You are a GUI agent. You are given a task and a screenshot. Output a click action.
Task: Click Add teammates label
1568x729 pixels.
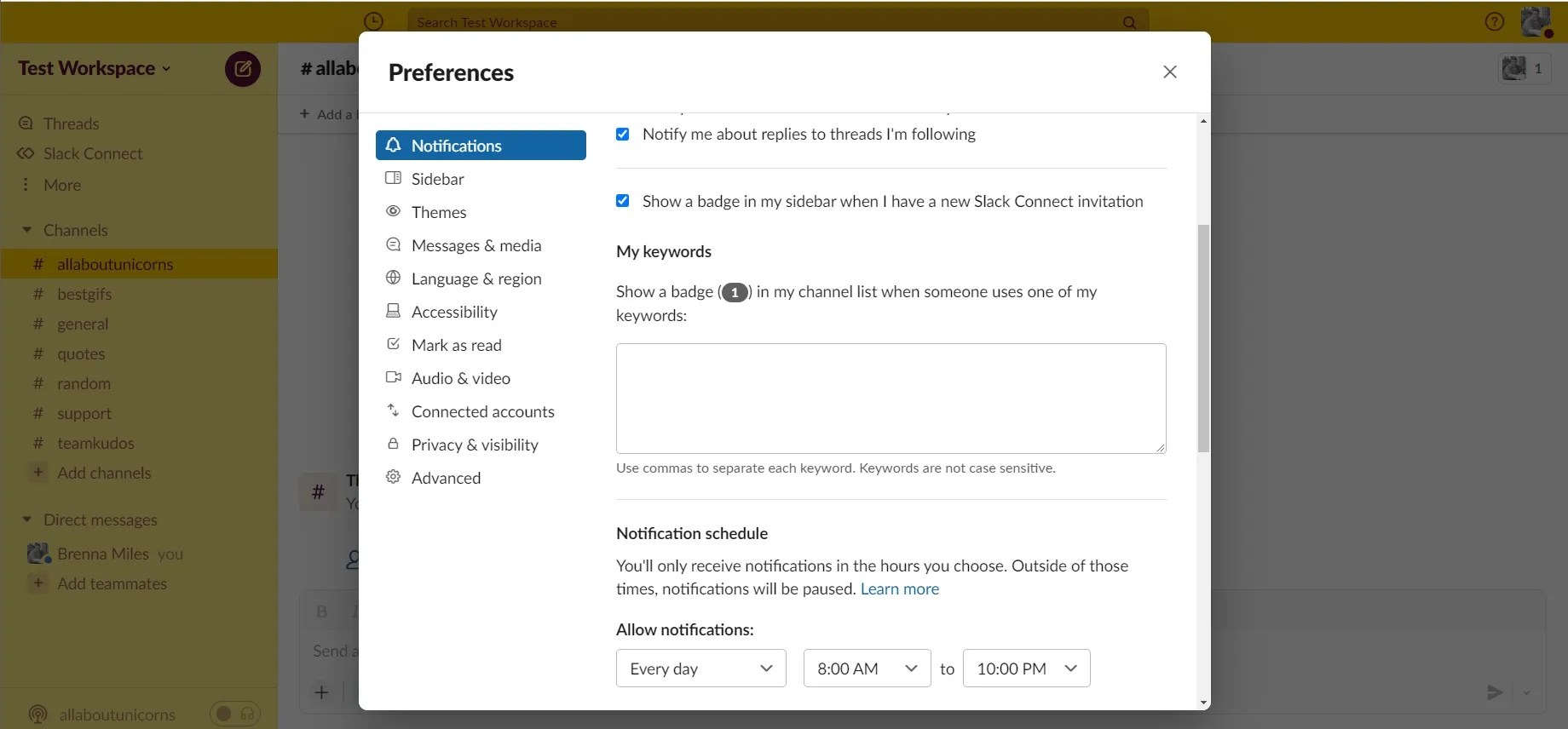point(112,583)
